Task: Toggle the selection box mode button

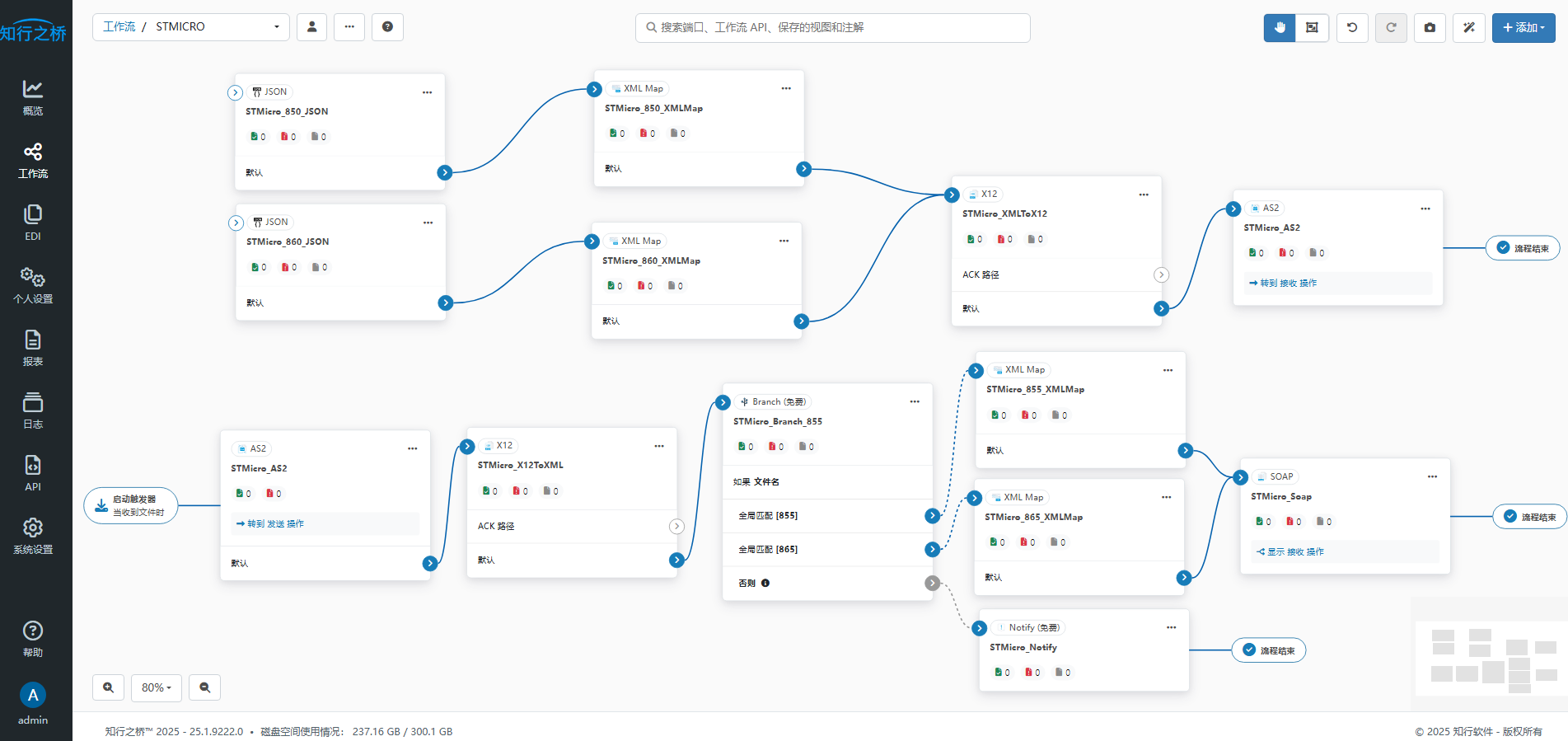Action: 1312,27
